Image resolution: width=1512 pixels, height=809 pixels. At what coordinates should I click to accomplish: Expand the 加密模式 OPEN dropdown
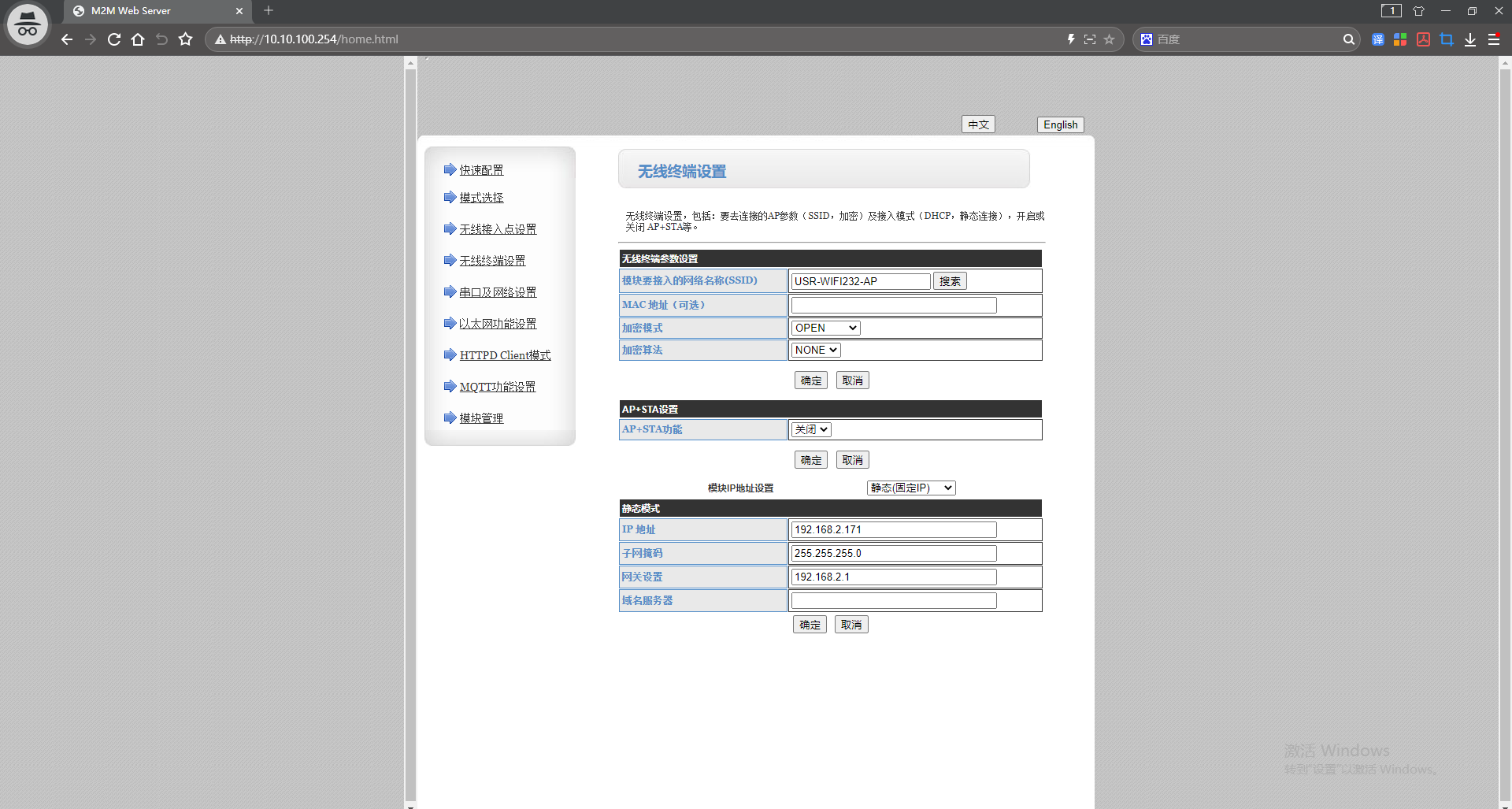coord(825,328)
